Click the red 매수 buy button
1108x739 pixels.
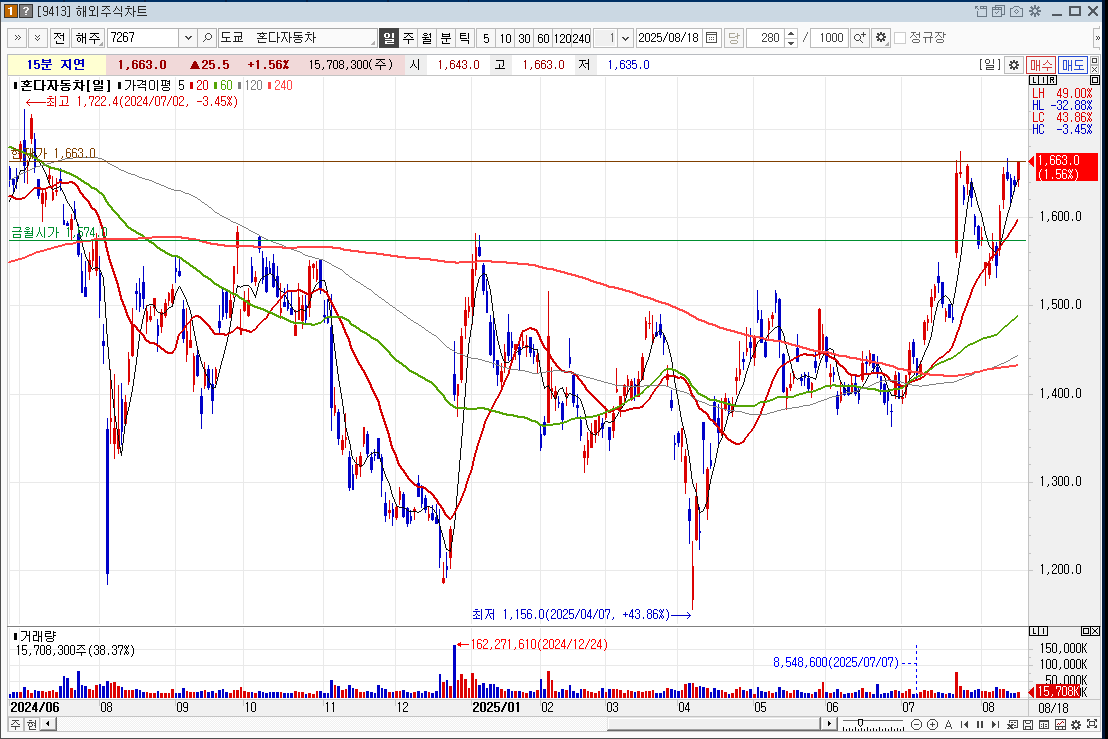tap(1041, 65)
